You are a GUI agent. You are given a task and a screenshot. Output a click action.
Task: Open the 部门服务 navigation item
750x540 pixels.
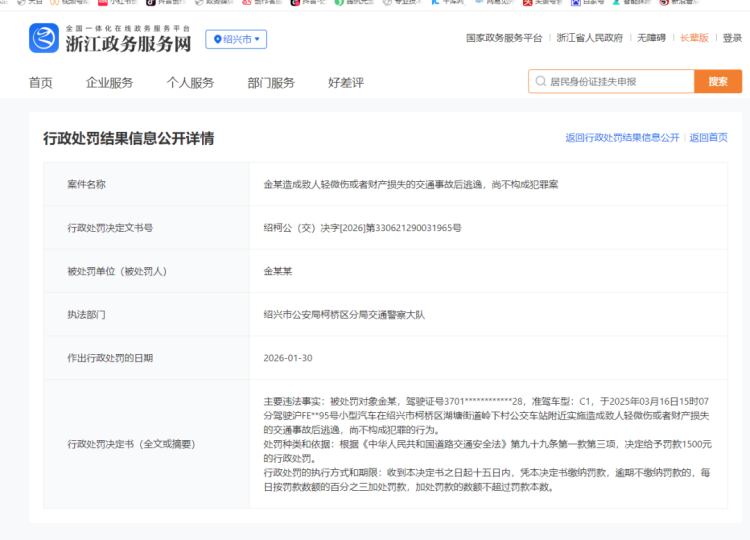[x=271, y=83]
